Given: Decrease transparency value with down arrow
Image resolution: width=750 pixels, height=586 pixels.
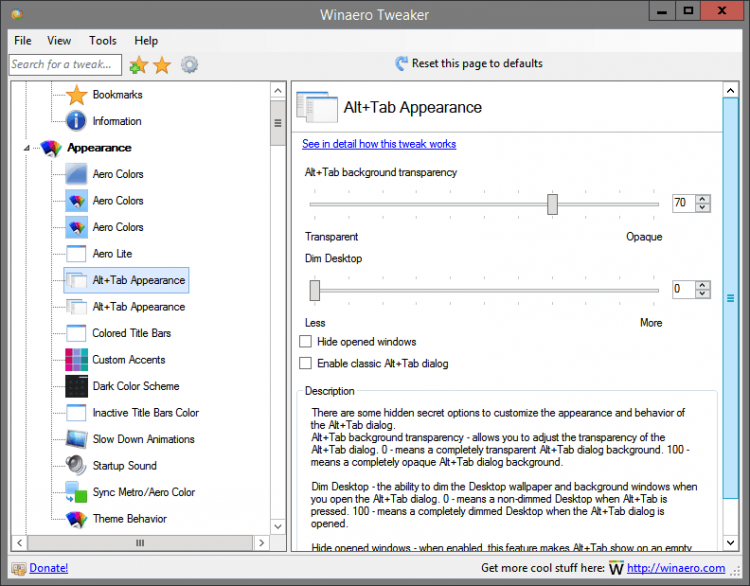Looking at the screenshot, I should coord(702,207).
